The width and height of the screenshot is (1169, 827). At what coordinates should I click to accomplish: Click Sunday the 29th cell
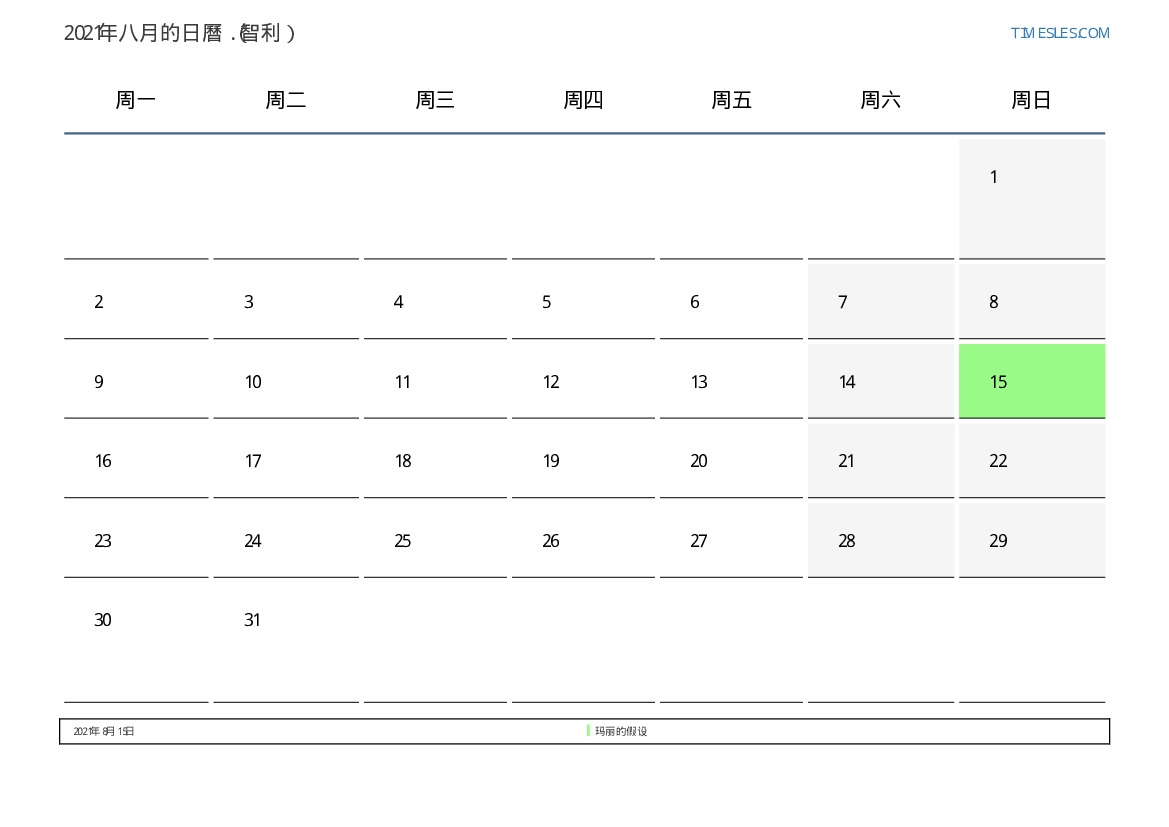click(1031, 541)
